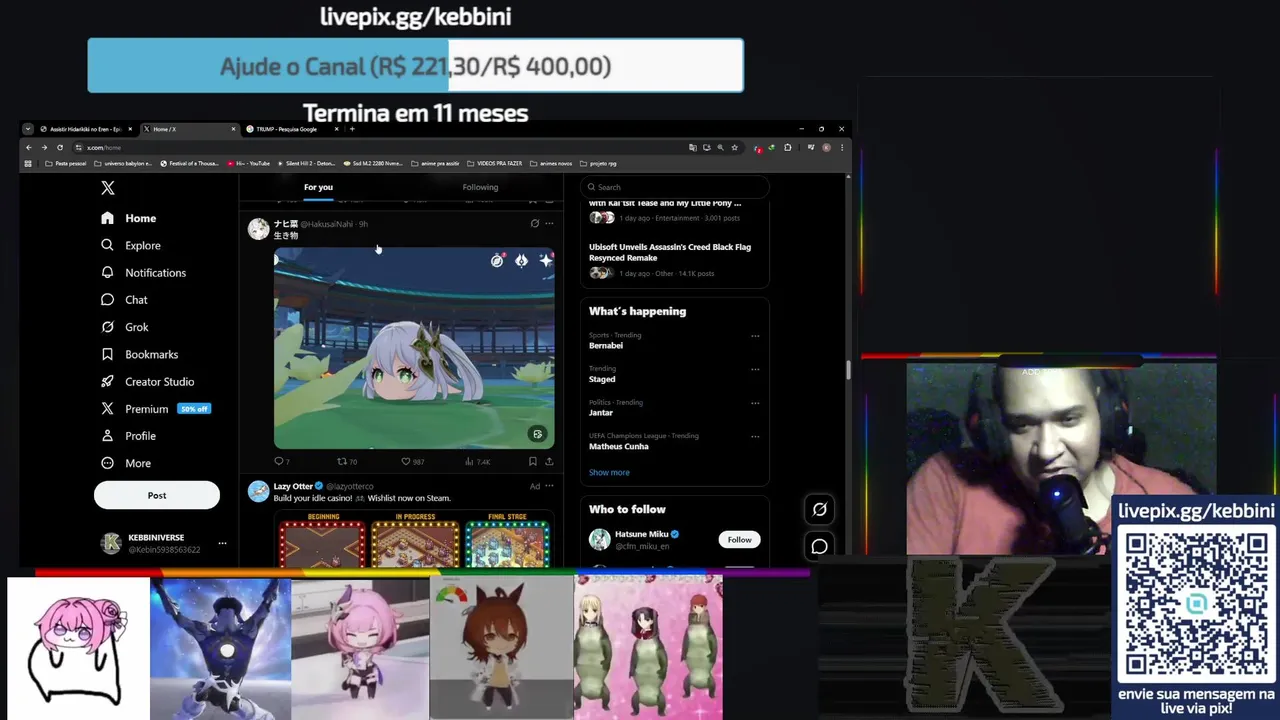Switch to the For you tab
Screen dimensions: 1280x720
pos(318,187)
